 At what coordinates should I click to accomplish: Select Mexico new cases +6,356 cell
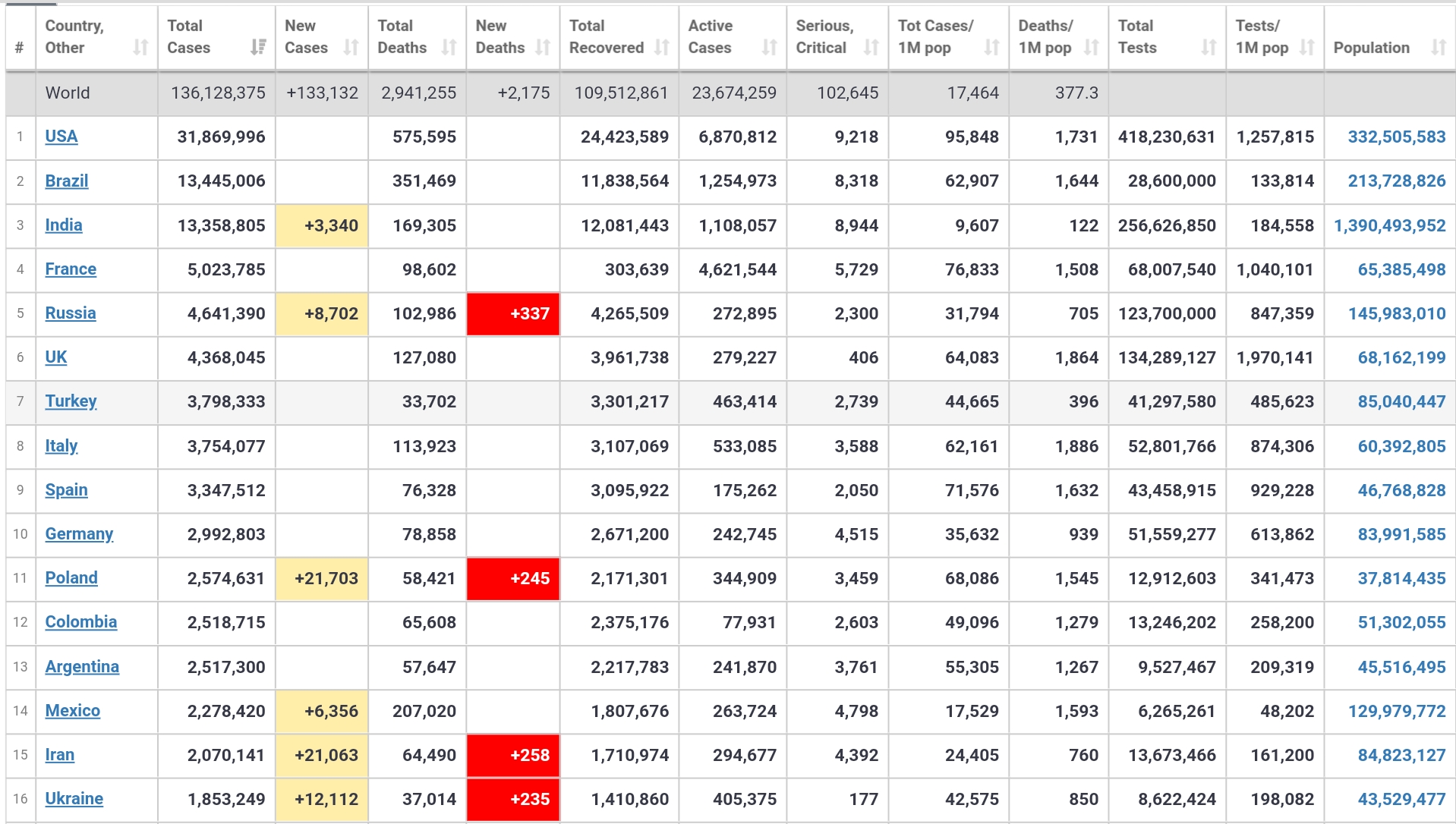tap(322, 711)
